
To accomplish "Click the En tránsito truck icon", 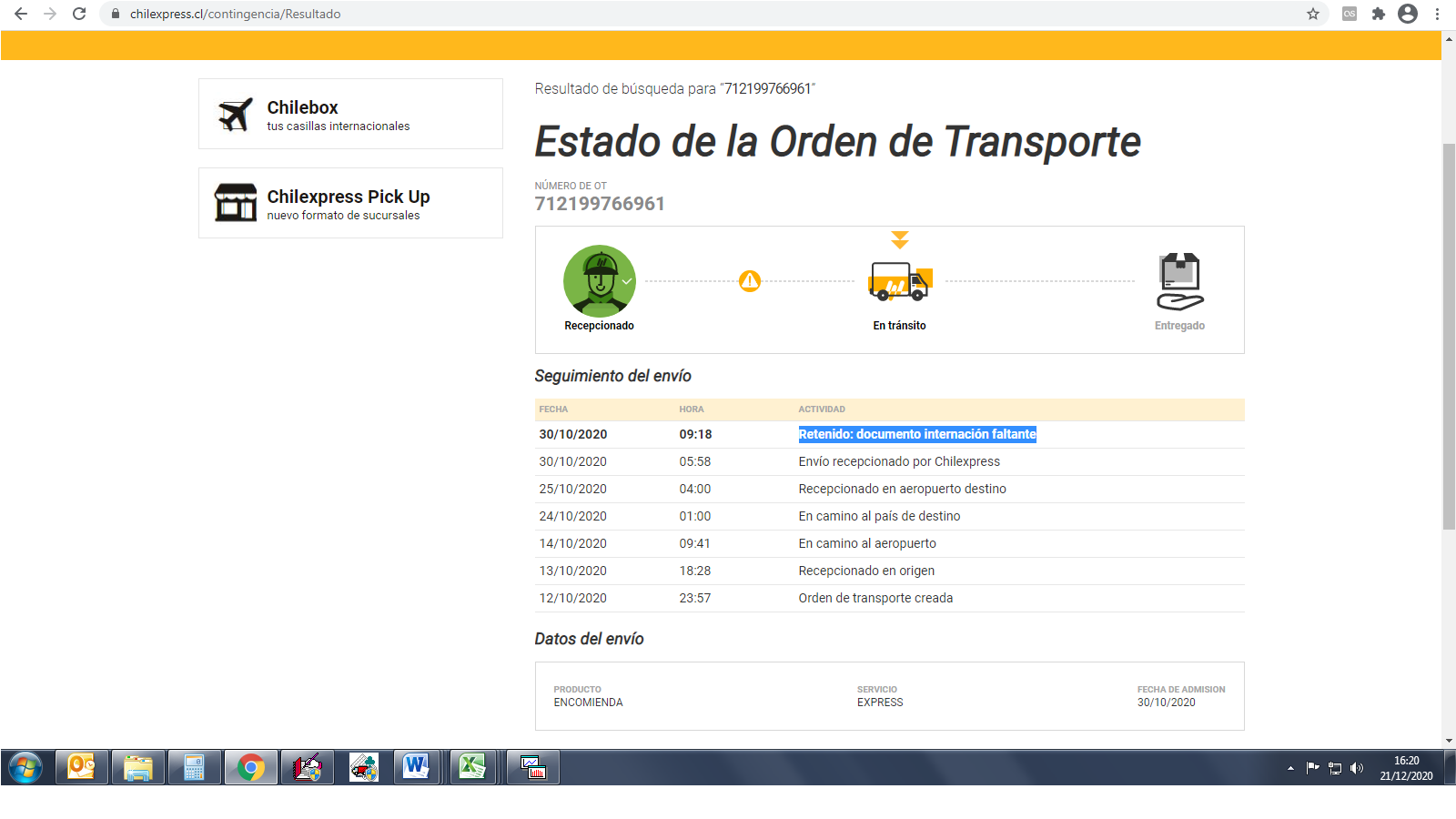I will pyautogui.click(x=900, y=282).
